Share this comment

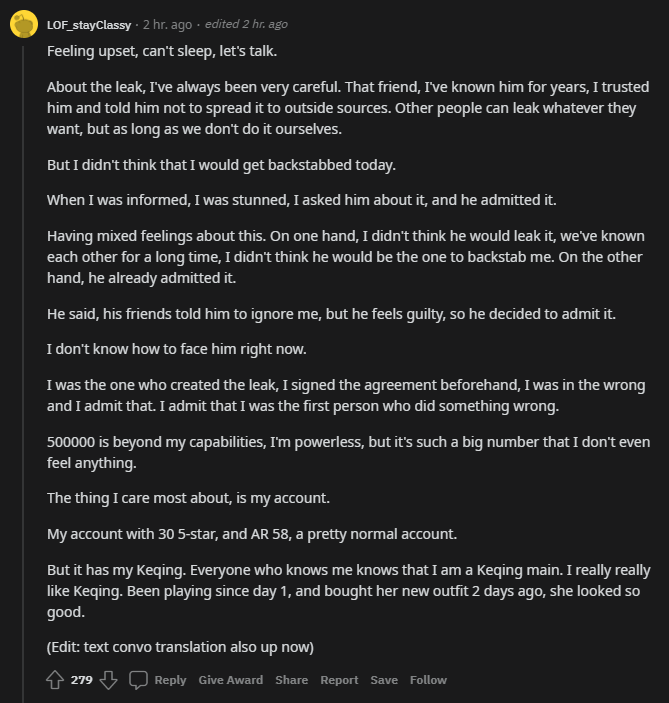(291, 680)
